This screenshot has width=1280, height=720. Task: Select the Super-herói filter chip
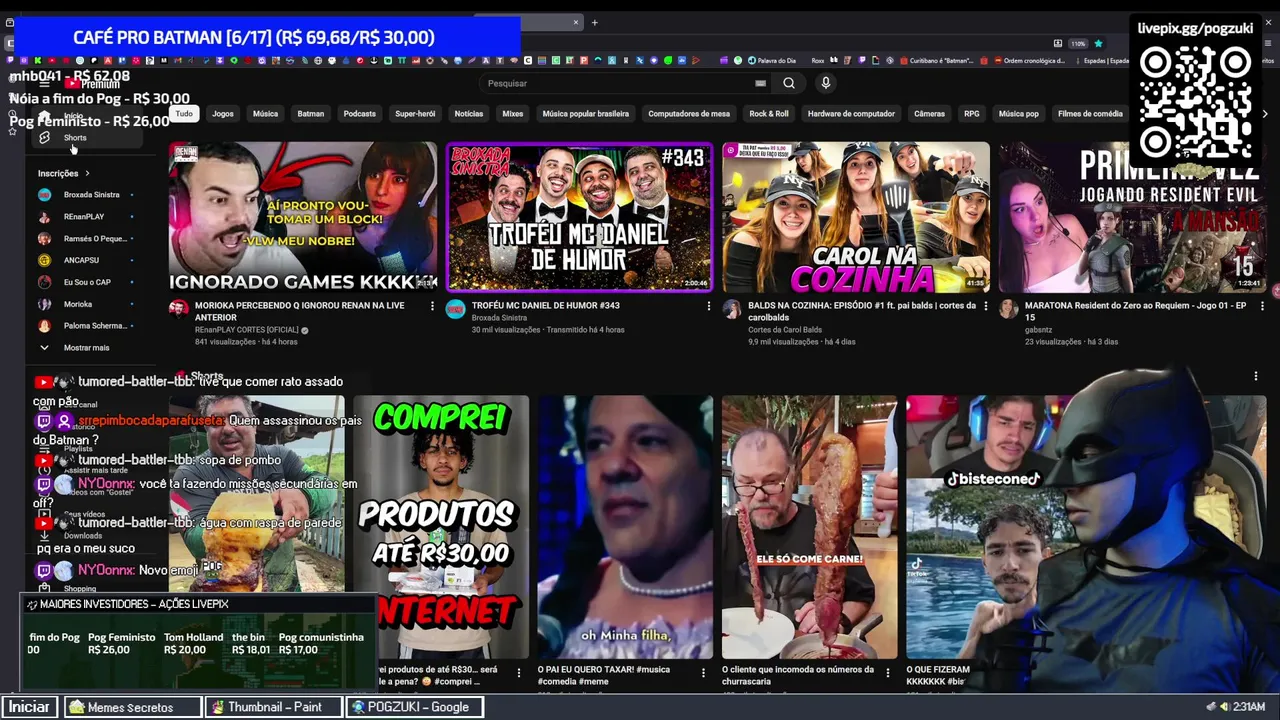click(x=415, y=114)
